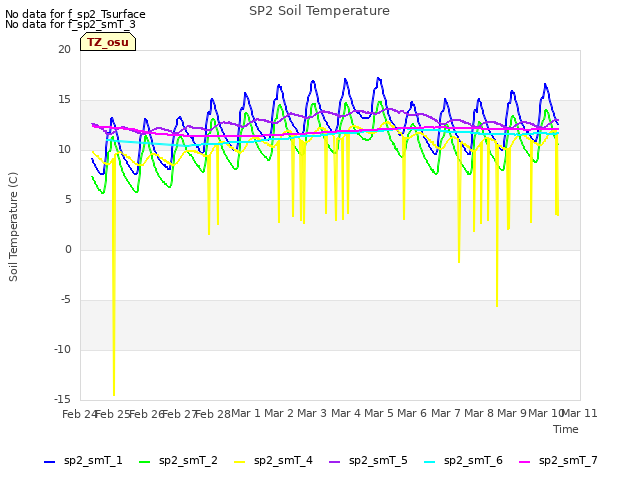Image resolution: width=640 pixels, height=480 pixels.
Task: Click the 20 y-axis tick label
Action: coord(64,49)
